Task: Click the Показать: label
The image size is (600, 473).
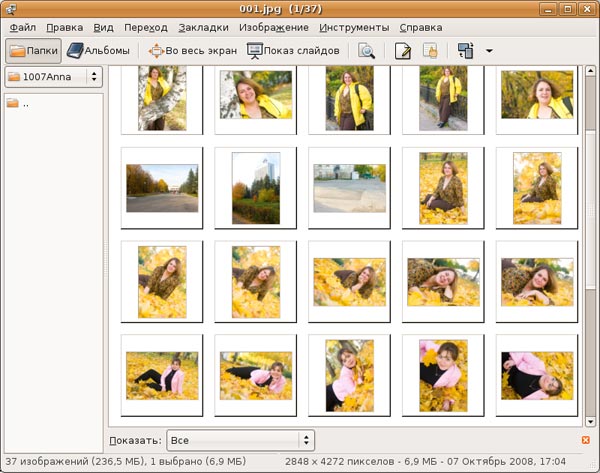Action: [x=135, y=440]
